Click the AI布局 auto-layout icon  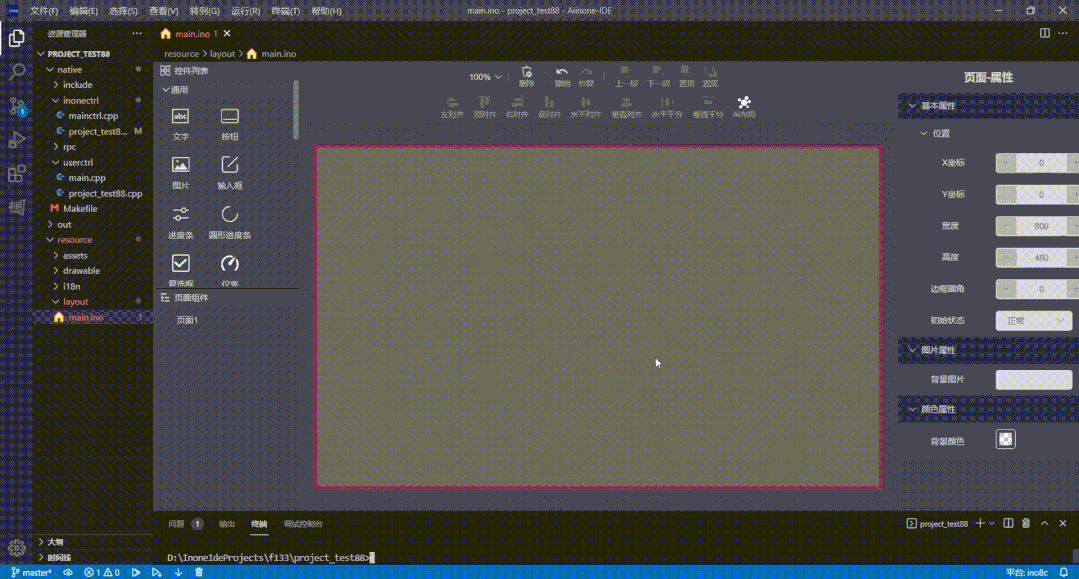click(x=743, y=105)
